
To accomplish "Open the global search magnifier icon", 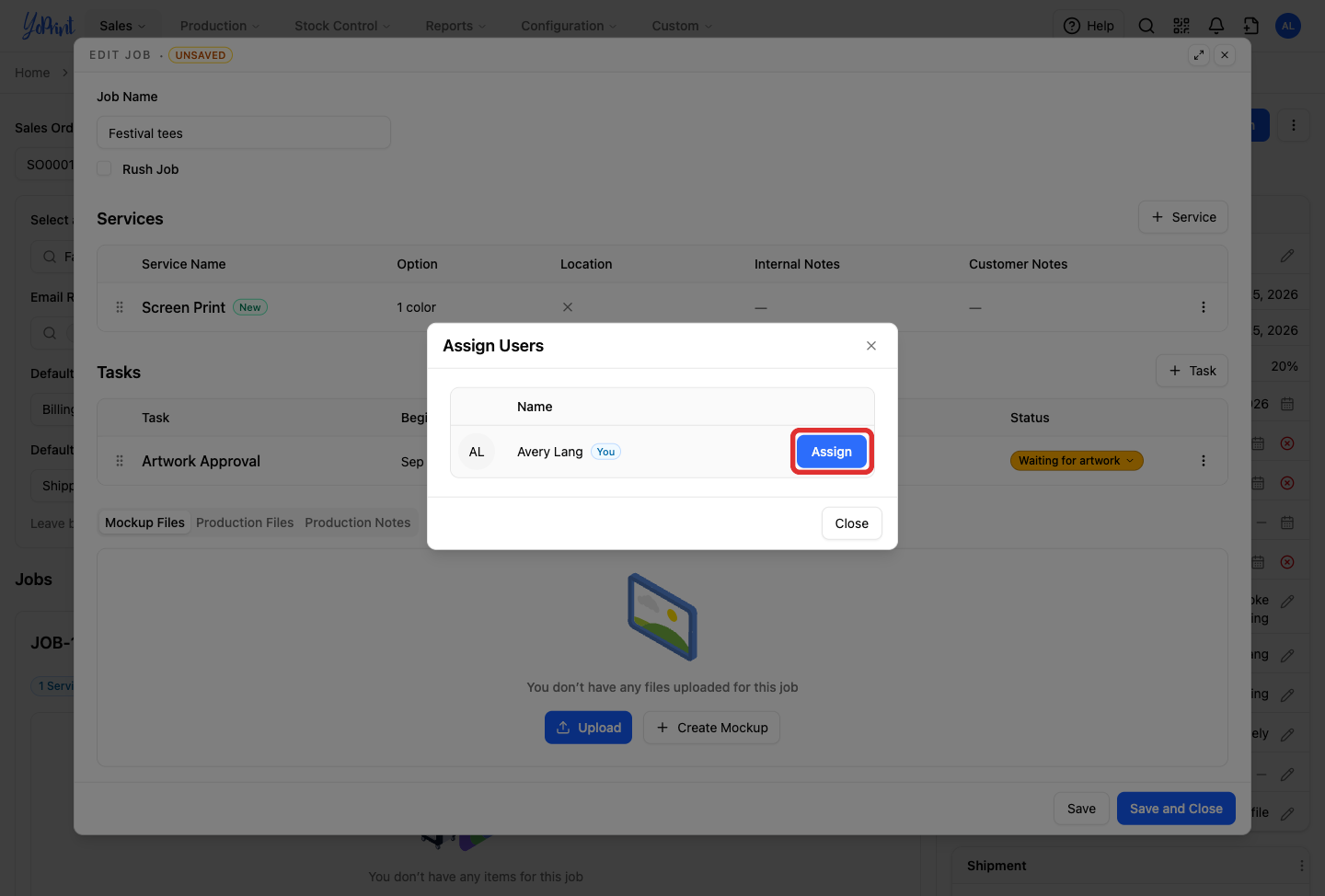I will click(1146, 26).
